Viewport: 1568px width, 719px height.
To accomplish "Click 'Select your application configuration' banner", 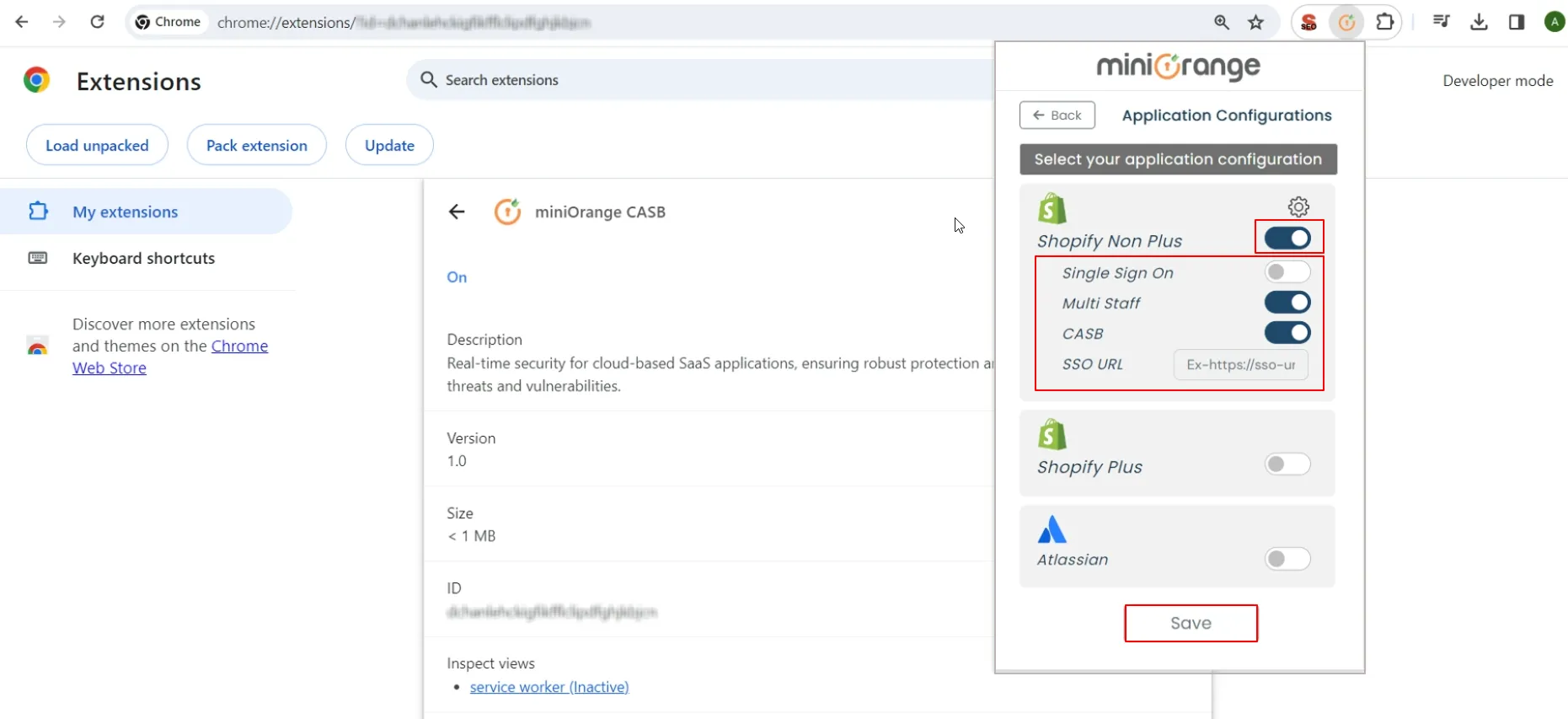I will pyautogui.click(x=1178, y=159).
